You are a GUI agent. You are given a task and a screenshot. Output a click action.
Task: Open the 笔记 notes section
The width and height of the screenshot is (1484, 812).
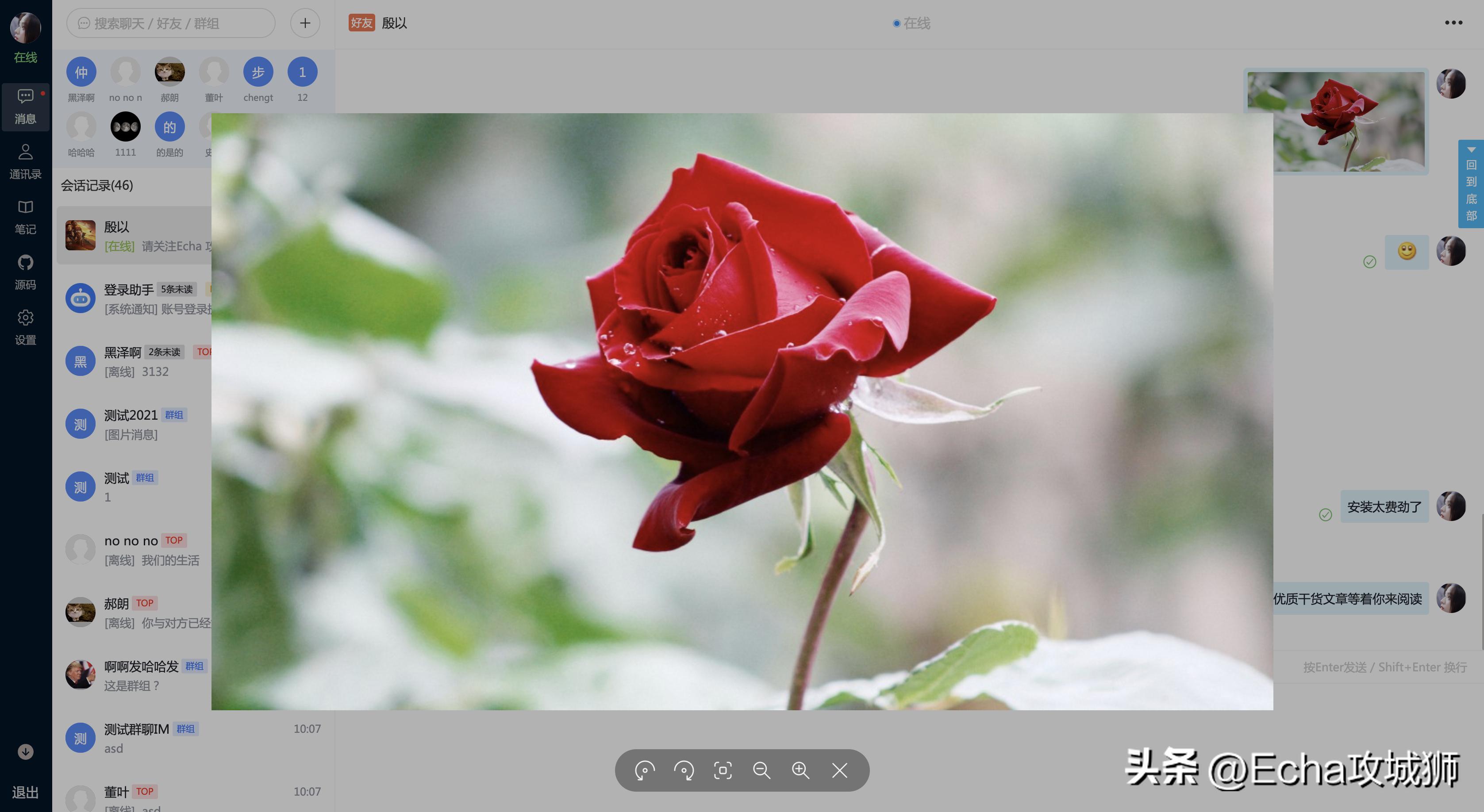tap(25, 217)
